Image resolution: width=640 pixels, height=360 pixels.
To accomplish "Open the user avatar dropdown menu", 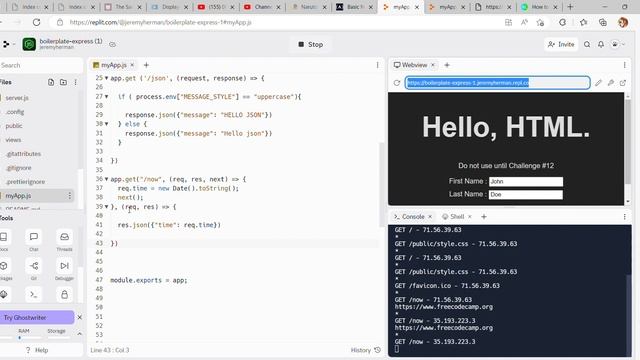I will coord(618,44).
